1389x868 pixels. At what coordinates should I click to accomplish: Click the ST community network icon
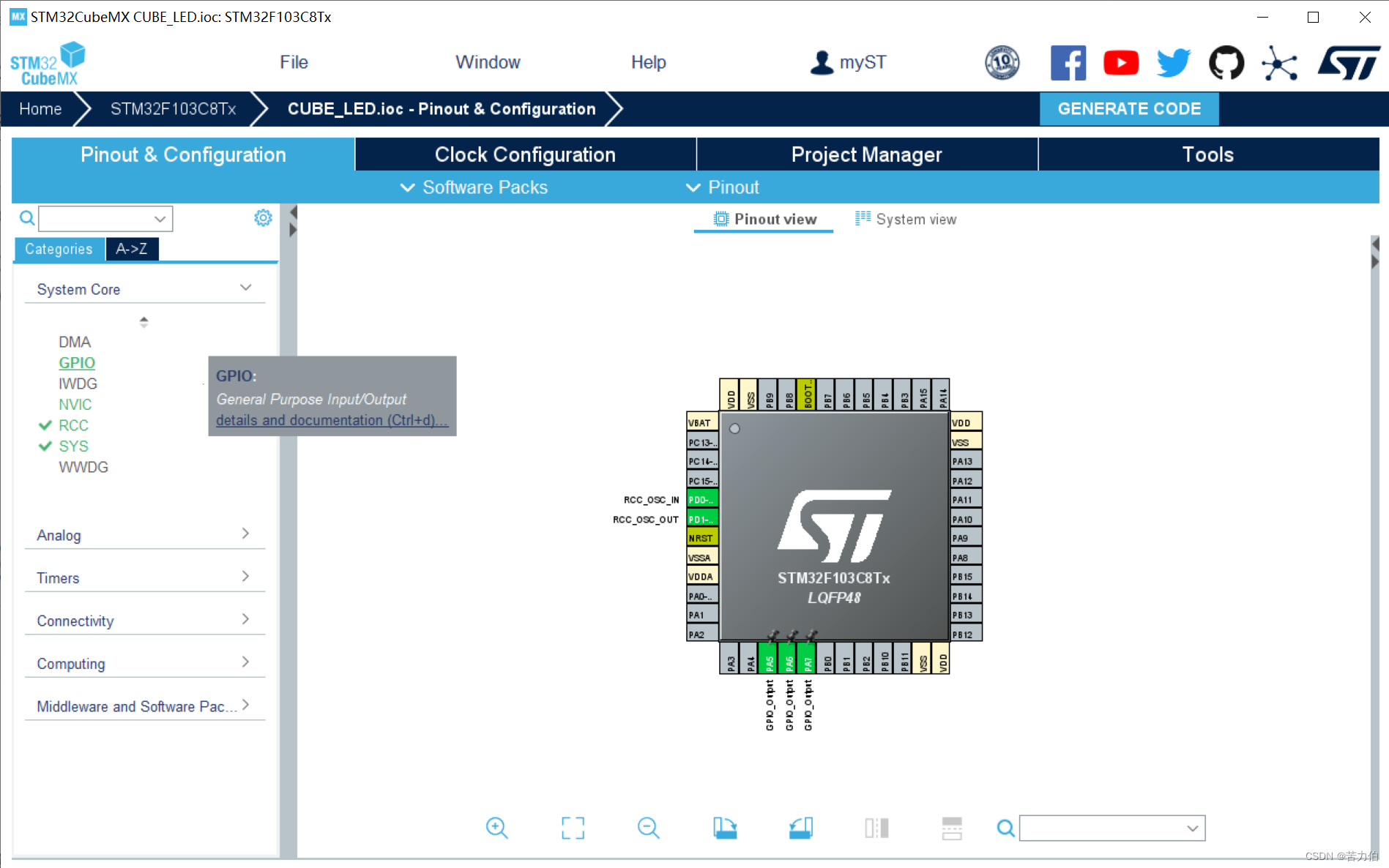click(x=1279, y=63)
